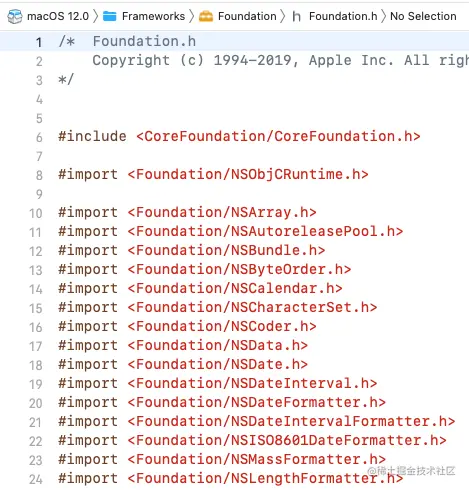Click the Copyright comment text on line 2
Viewport: 469px width, 490px height.
tap(280, 60)
